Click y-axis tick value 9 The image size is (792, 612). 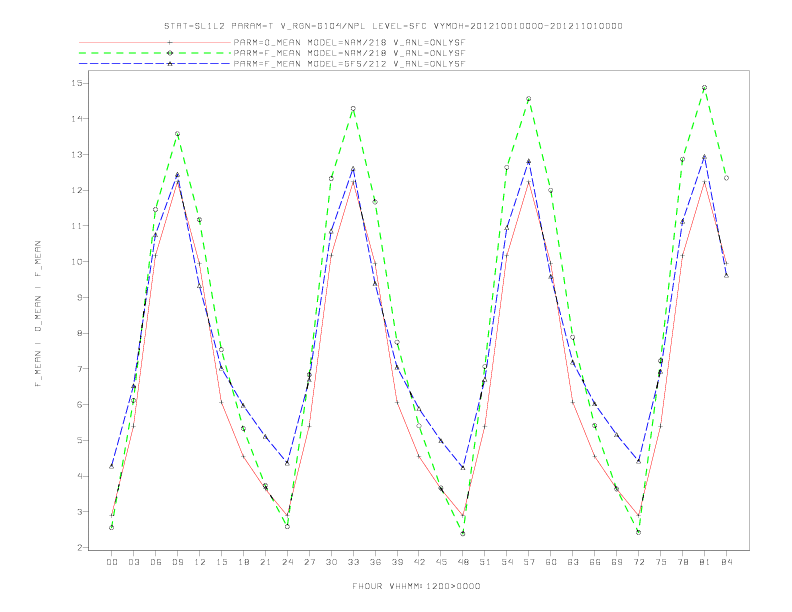click(x=79, y=297)
